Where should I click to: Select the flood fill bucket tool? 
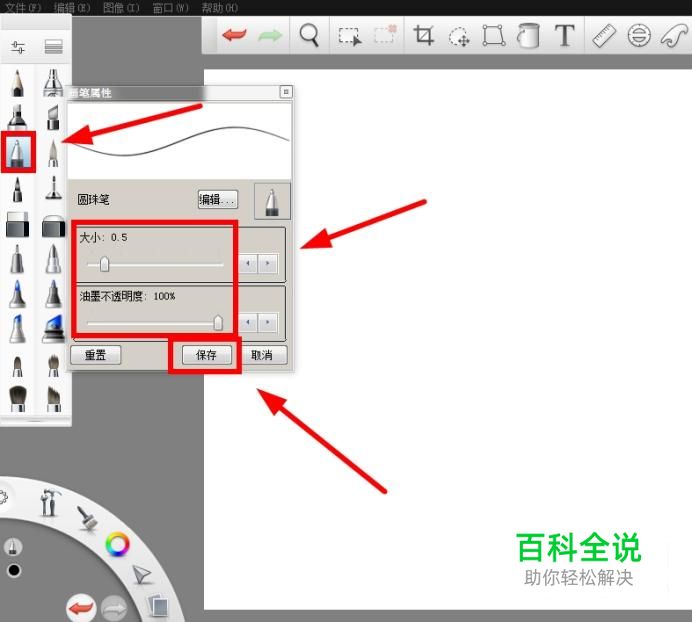pos(528,35)
